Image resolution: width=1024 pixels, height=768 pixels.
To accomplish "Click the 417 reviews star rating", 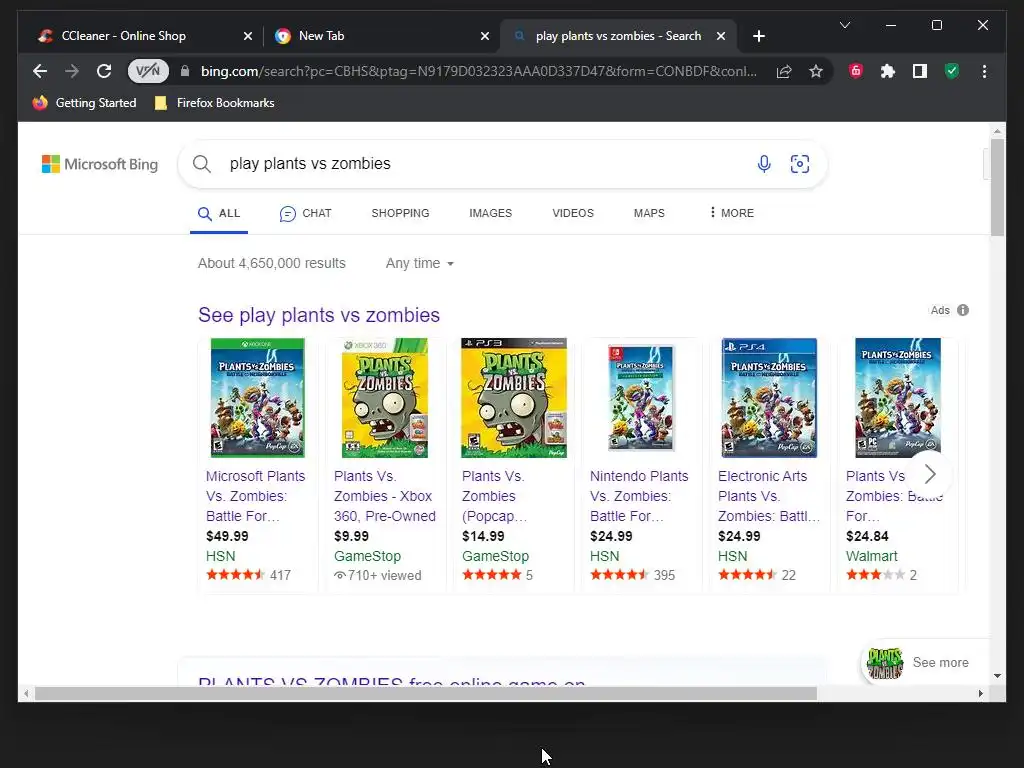I will 248,575.
